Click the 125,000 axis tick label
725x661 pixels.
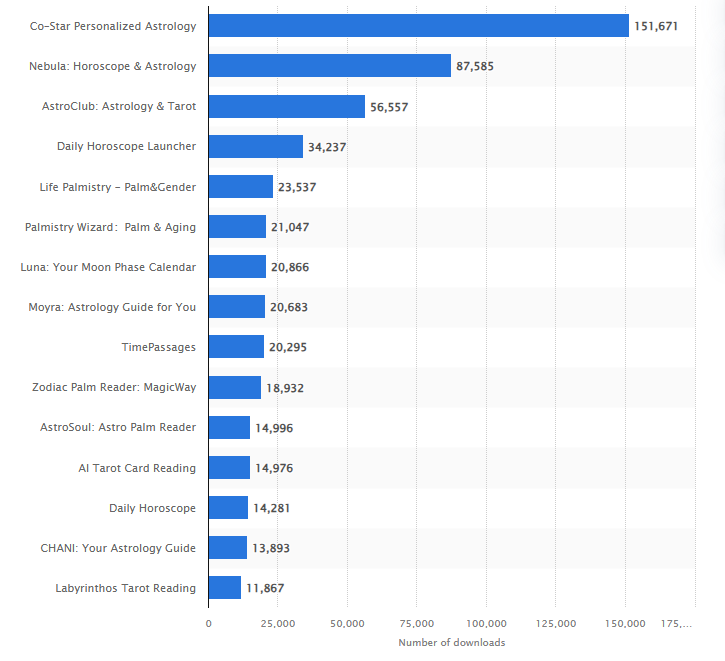[556, 624]
